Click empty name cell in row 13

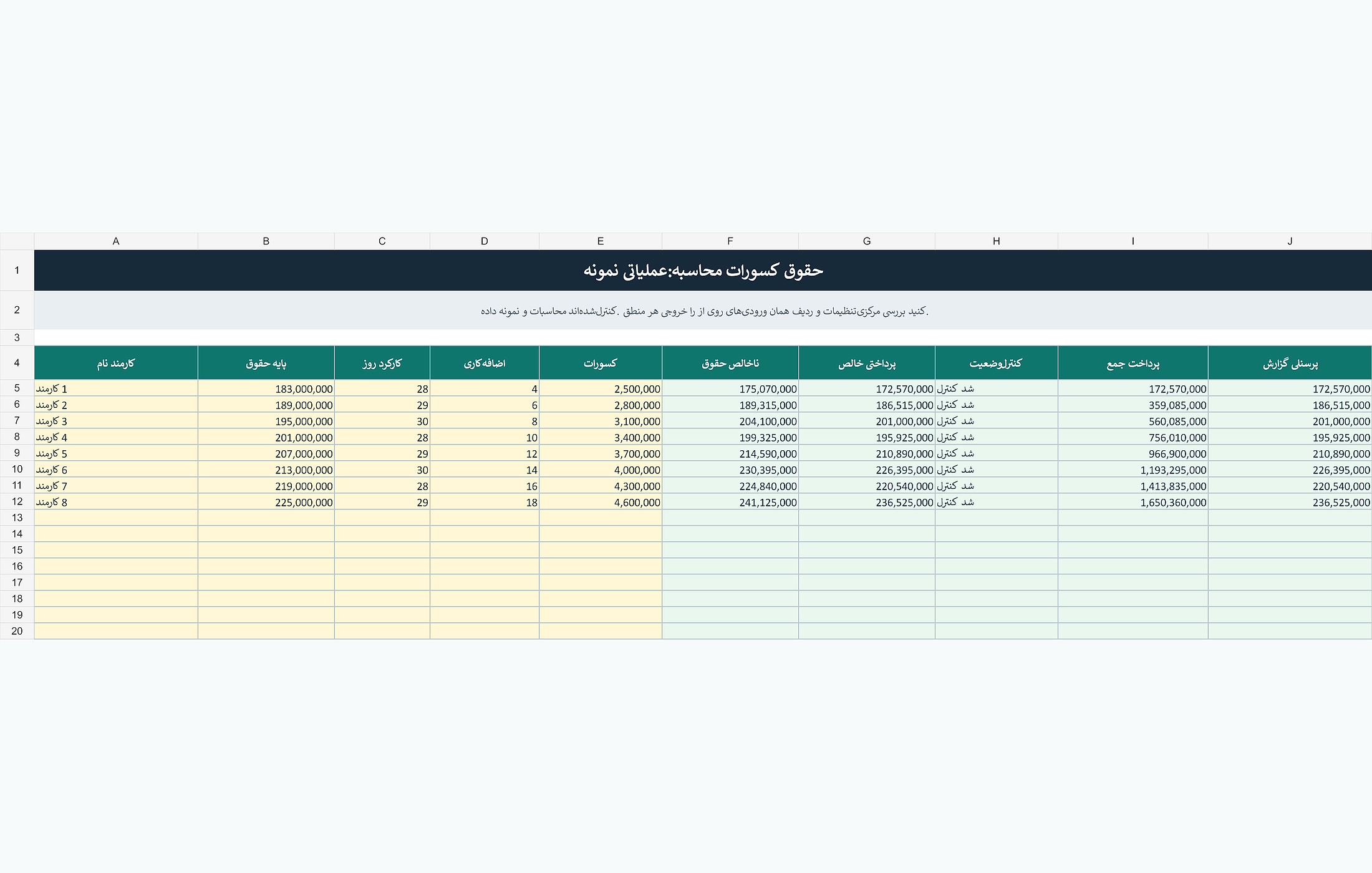point(116,518)
